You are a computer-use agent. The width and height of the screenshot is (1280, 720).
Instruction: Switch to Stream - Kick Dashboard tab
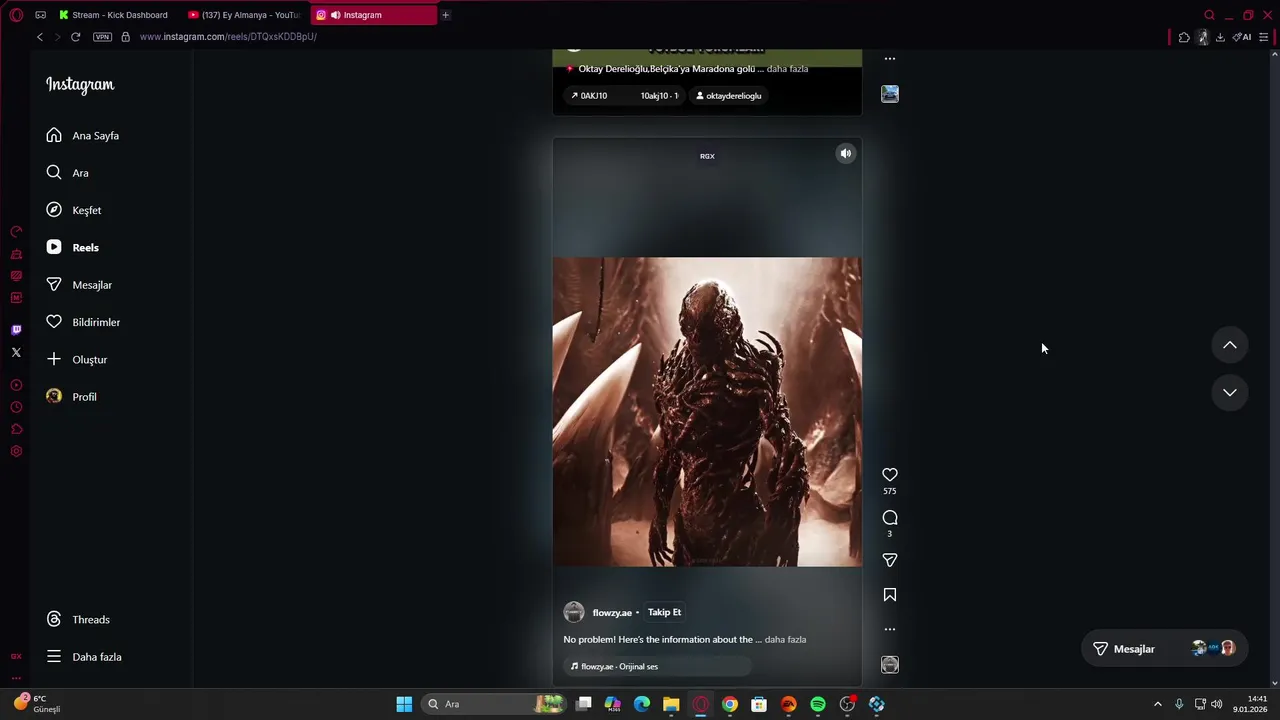click(x=113, y=15)
